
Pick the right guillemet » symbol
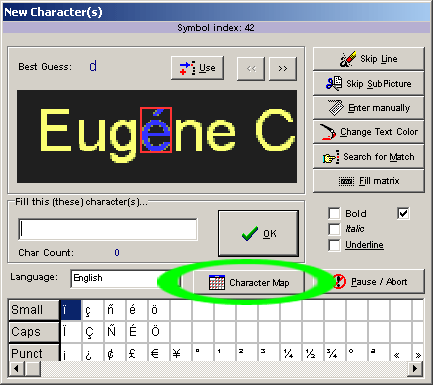418,353
